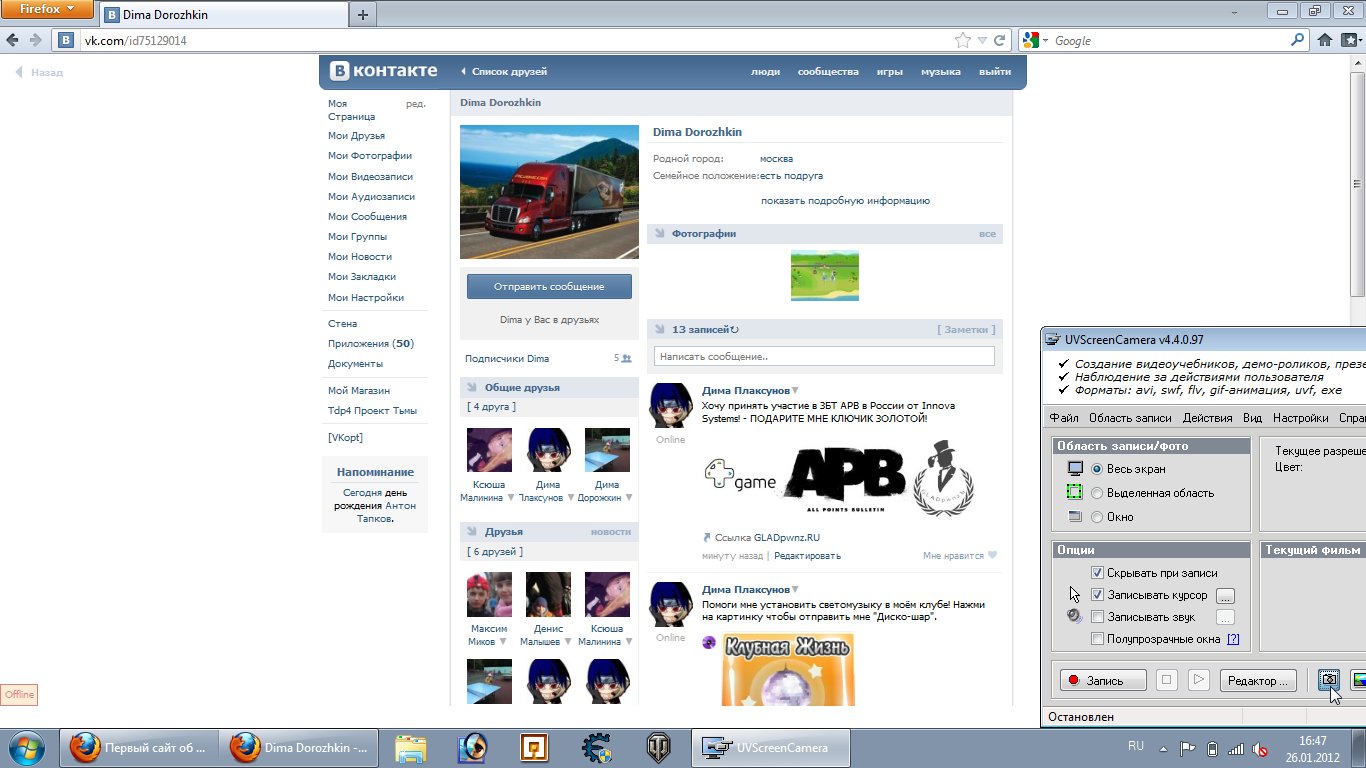Open the 'Действия' menu in UVScreenCamera
The height and width of the screenshot is (768, 1366).
pos(1207,418)
